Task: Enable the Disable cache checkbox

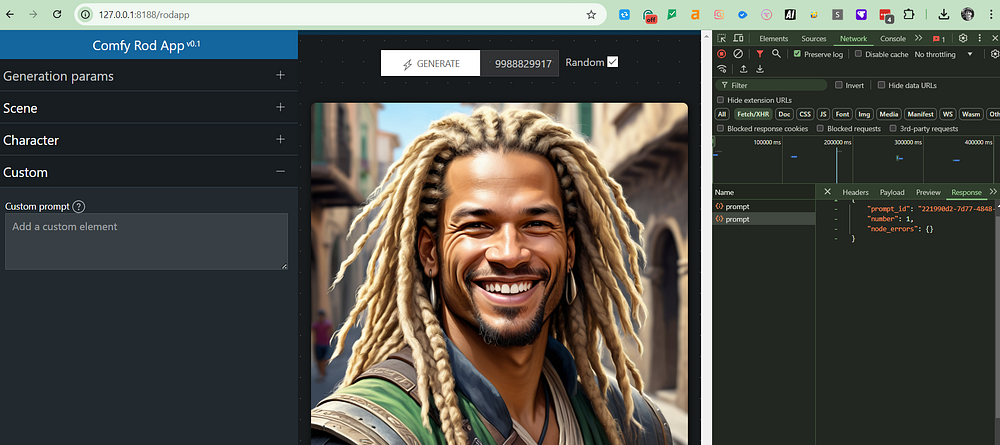Action: click(858, 54)
